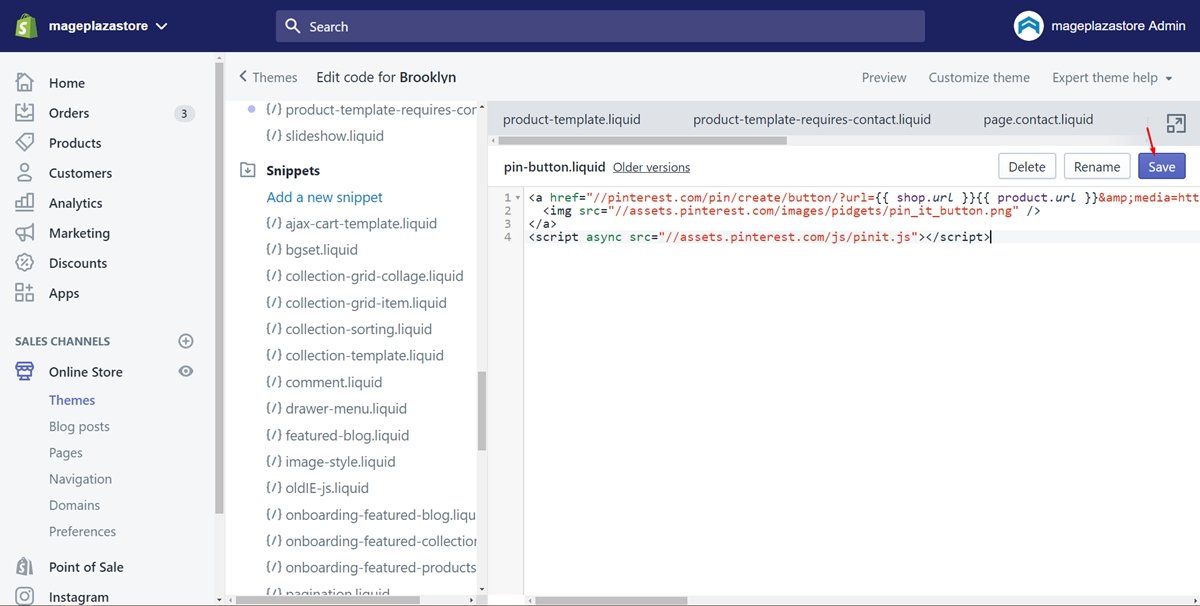Click the Search input field
The height and width of the screenshot is (606, 1200).
(x=600, y=26)
